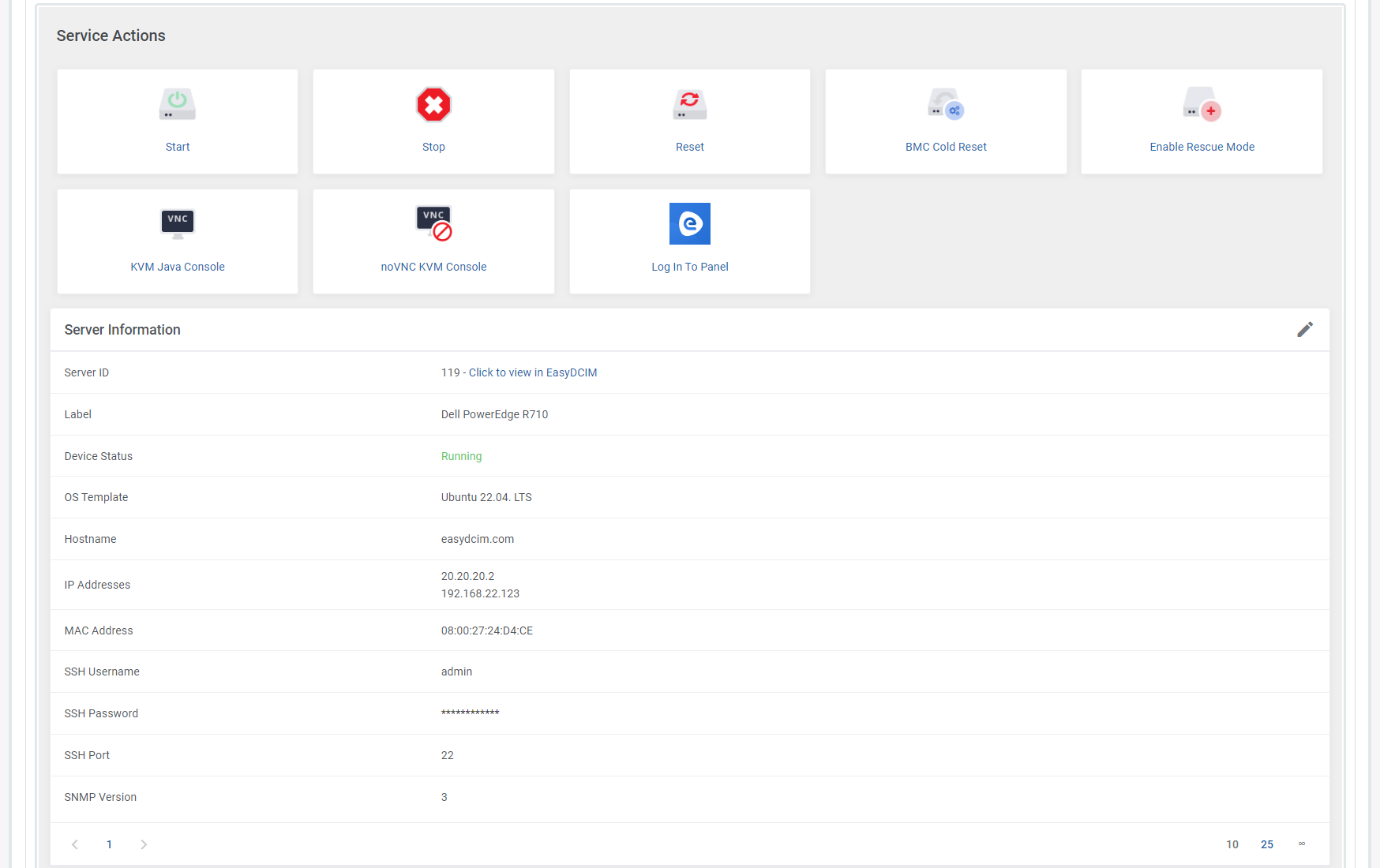The height and width of the screenshot is (868, 1380).
Task: Click the previous page chevron
Action: [75, 844]
